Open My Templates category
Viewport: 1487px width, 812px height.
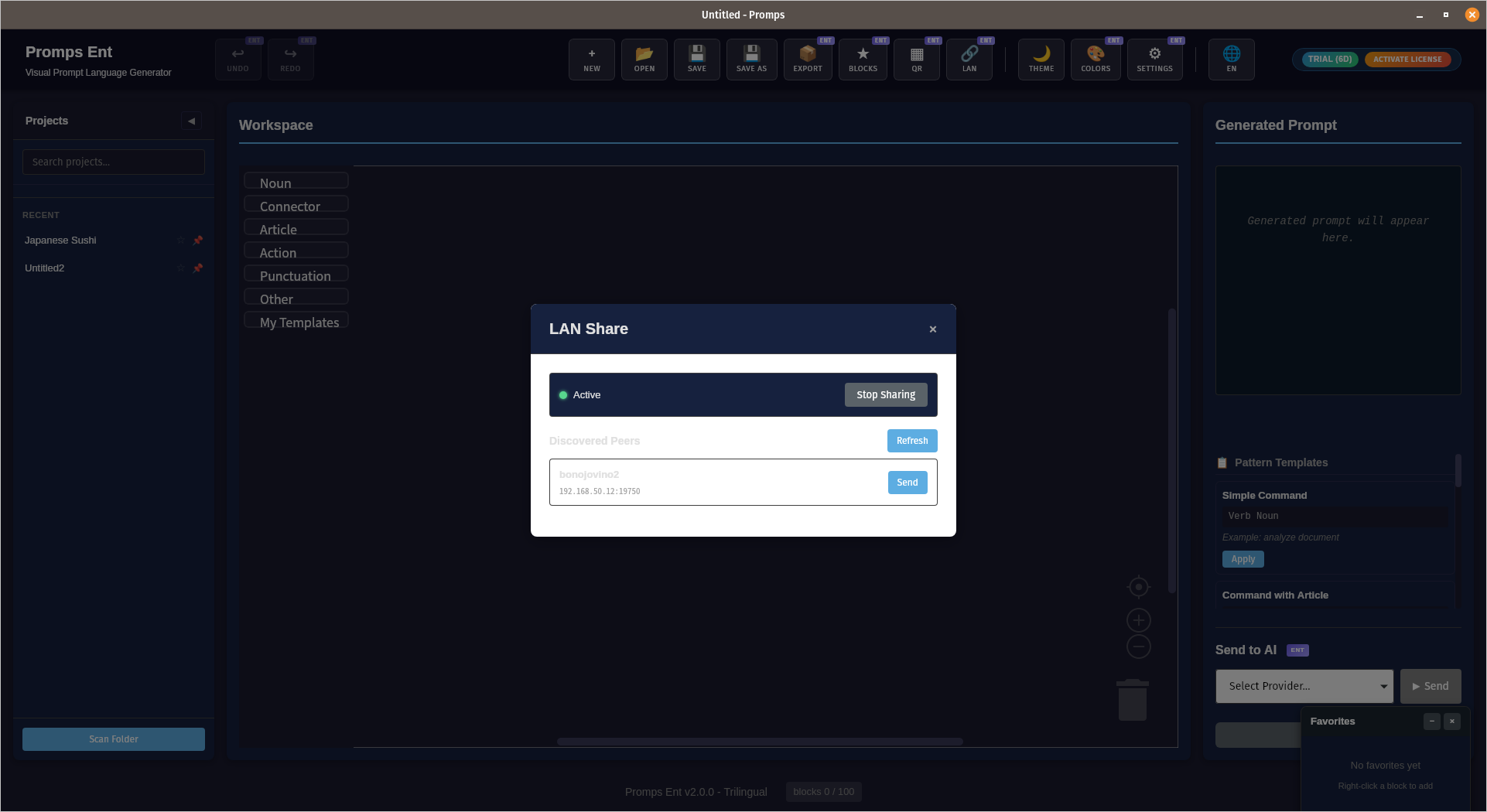coord(296,320)
